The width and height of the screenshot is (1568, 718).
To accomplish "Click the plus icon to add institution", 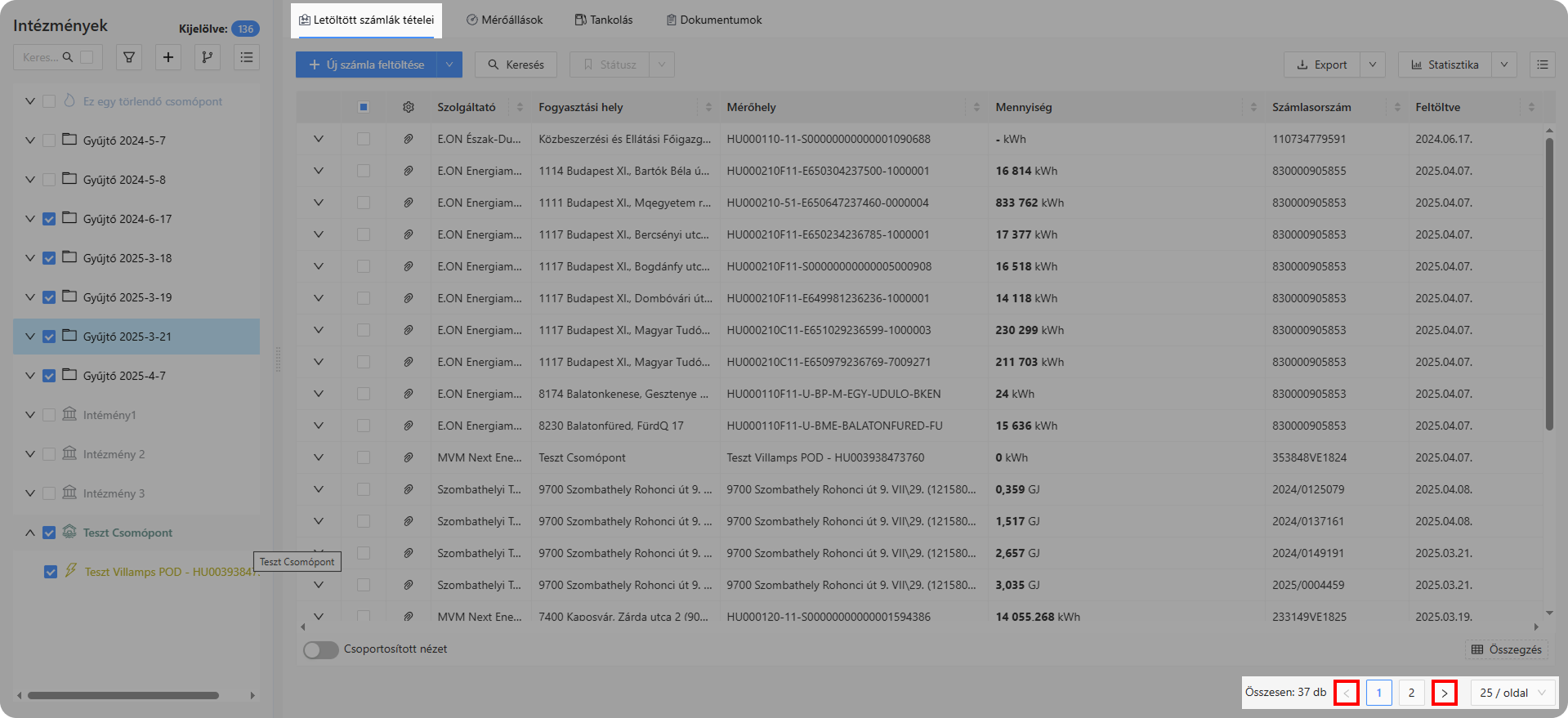I will click(168, 57).
